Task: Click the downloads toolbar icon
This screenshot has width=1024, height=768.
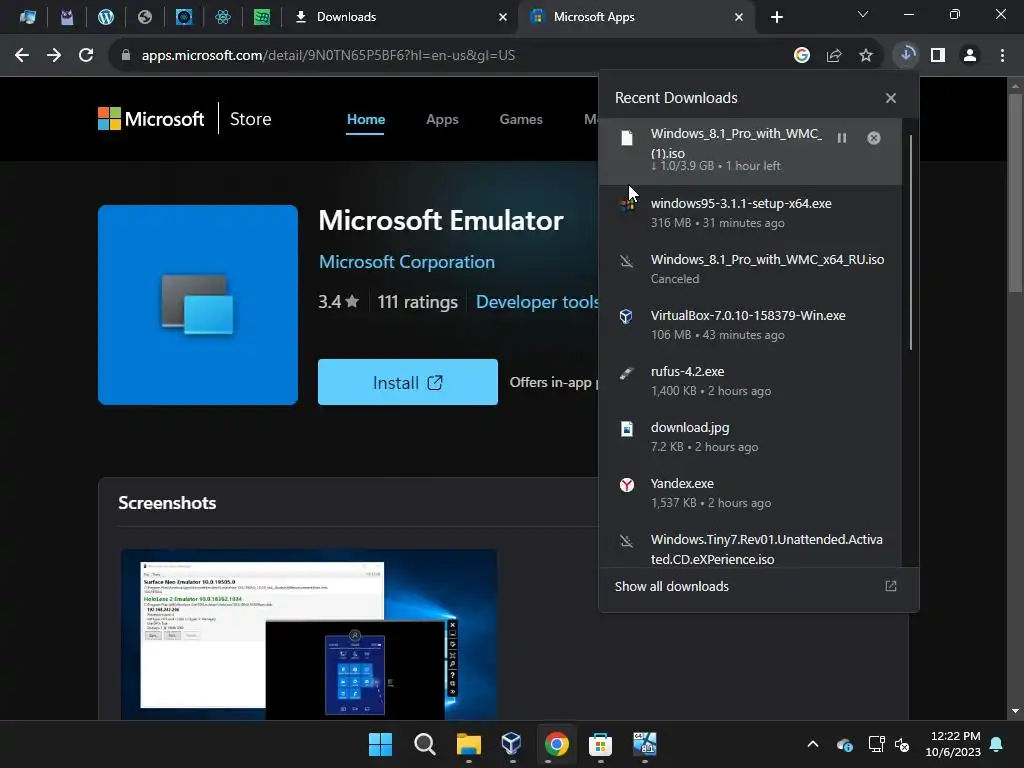Action: [906, 55]
